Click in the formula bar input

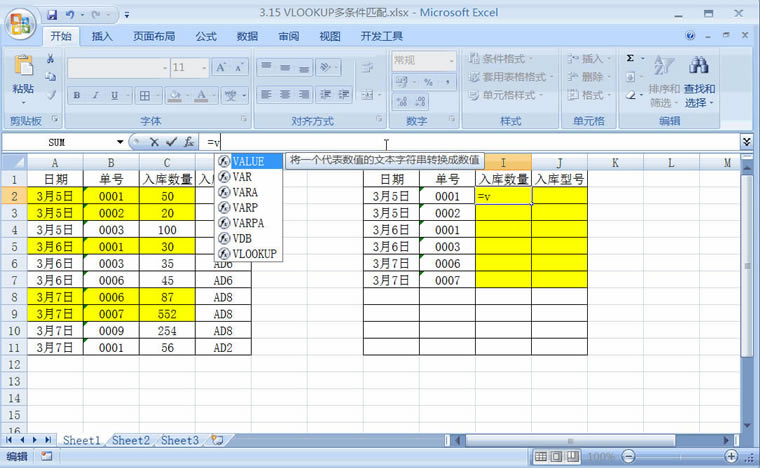click(468, 142)
